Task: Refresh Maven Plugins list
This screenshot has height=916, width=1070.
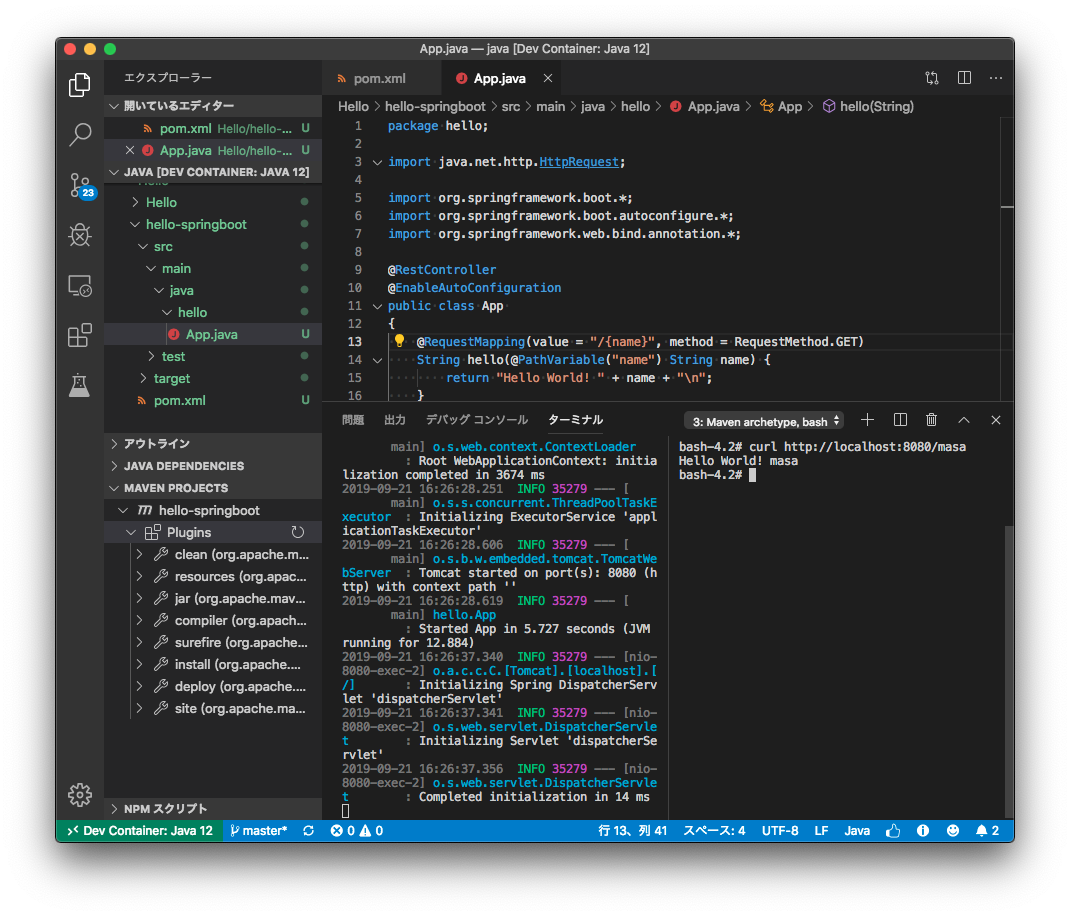Action: 298,532
